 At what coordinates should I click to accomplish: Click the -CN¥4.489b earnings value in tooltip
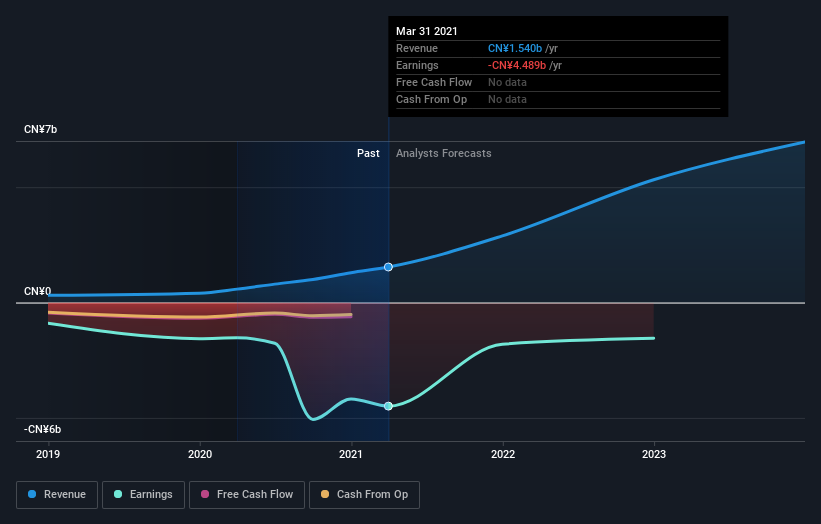pyautogui.click(x=517, y=65)
